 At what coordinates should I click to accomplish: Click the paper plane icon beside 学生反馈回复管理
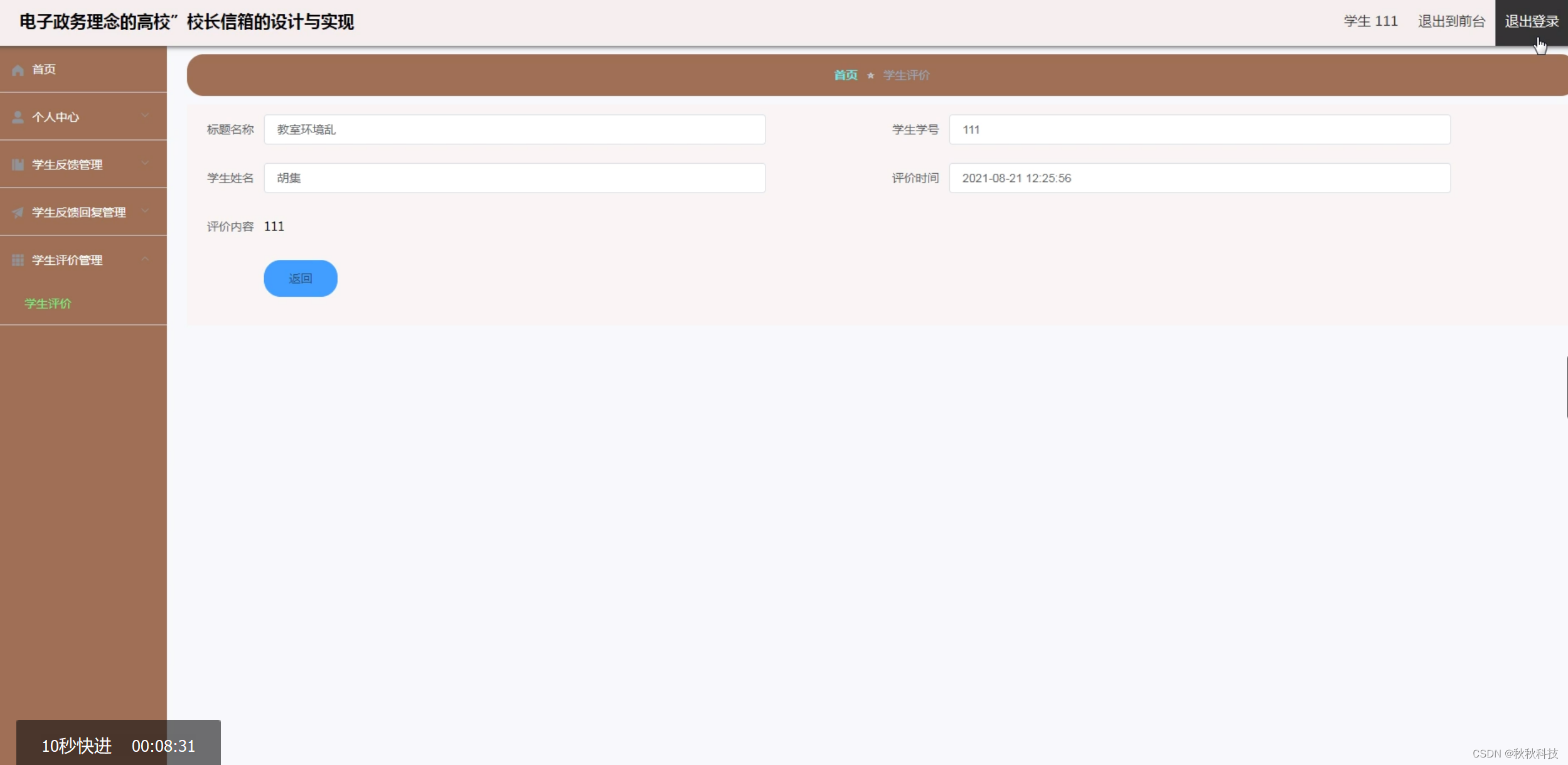(18, 213)
